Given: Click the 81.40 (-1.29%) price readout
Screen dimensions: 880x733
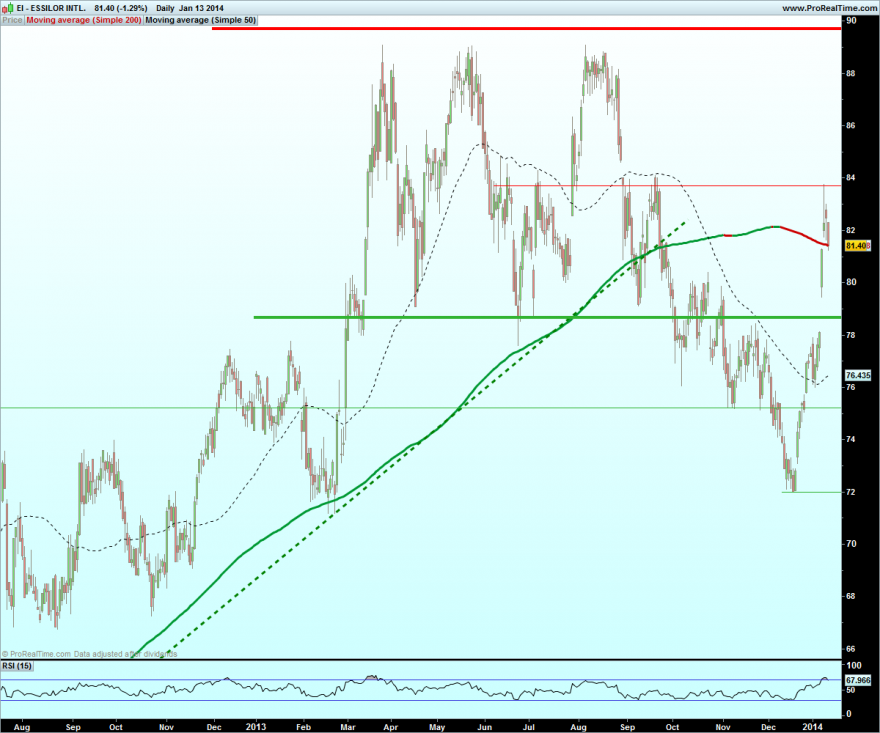Looking at the screenshot, I should point(121,8).
